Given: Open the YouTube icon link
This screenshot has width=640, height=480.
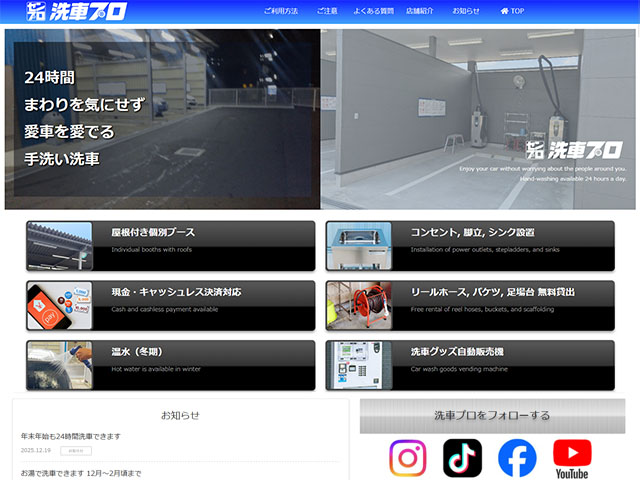Looking at the screenshot, I should pyautogui.click(x=572, y=458).
